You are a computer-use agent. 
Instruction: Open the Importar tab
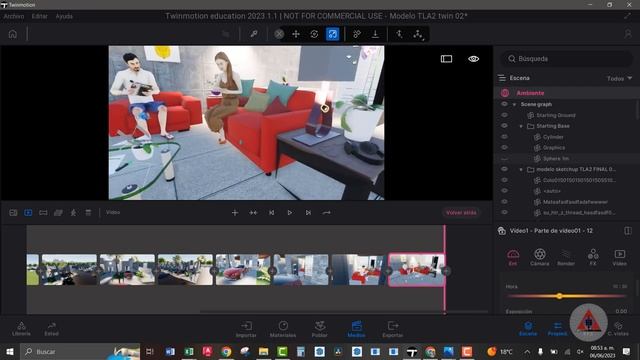click(x=246, y=329)
